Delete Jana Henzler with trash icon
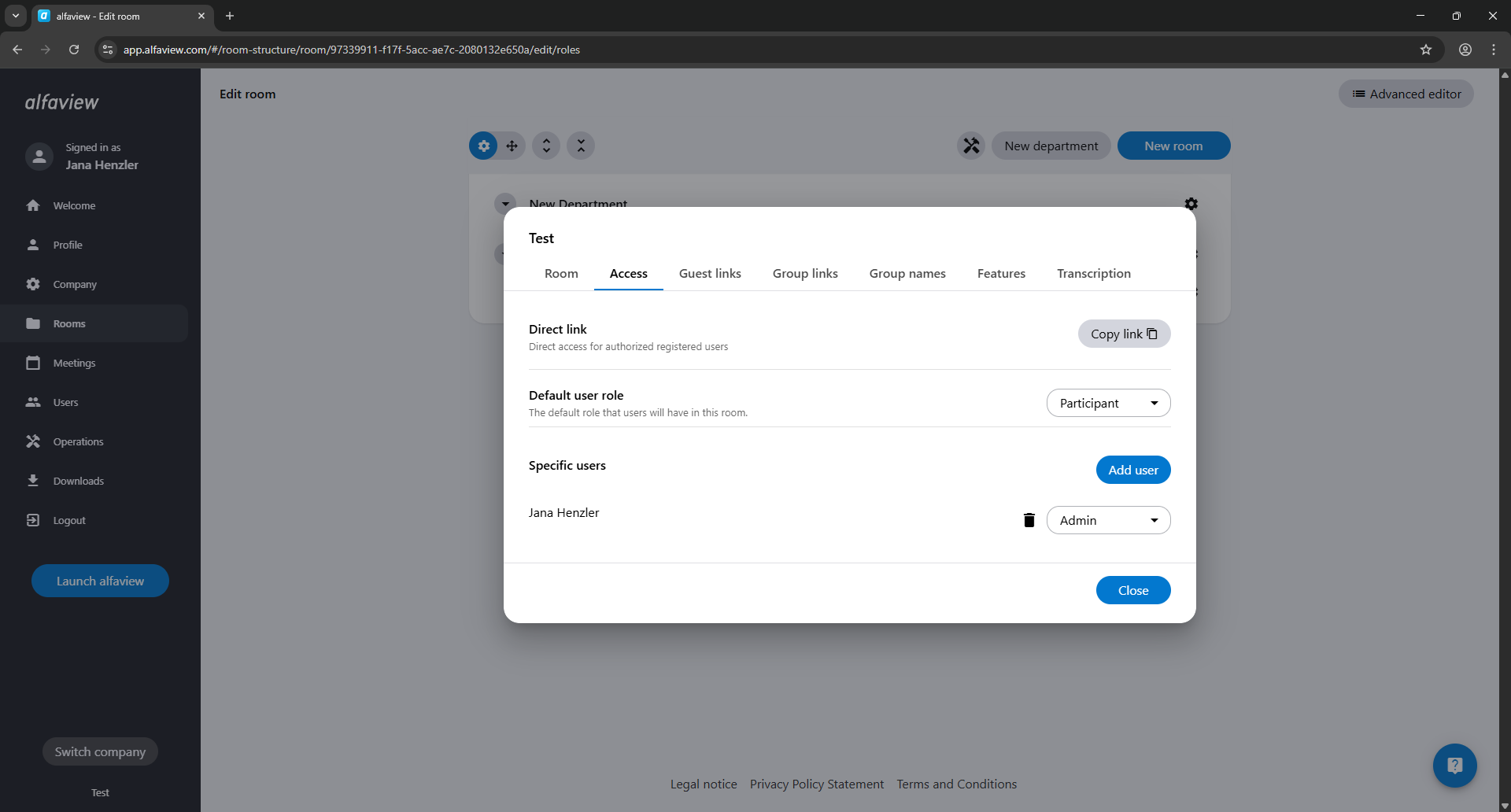Viewport: 1511px width, 812px height. [1029, 520]
